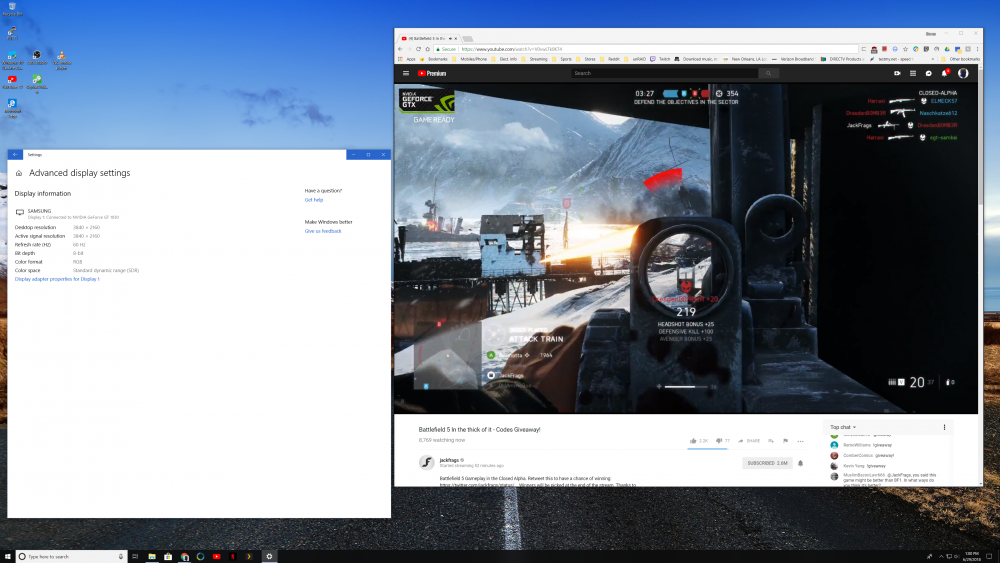
Task: Select the VLC media player desktop icon
Action: pos(61,60)
